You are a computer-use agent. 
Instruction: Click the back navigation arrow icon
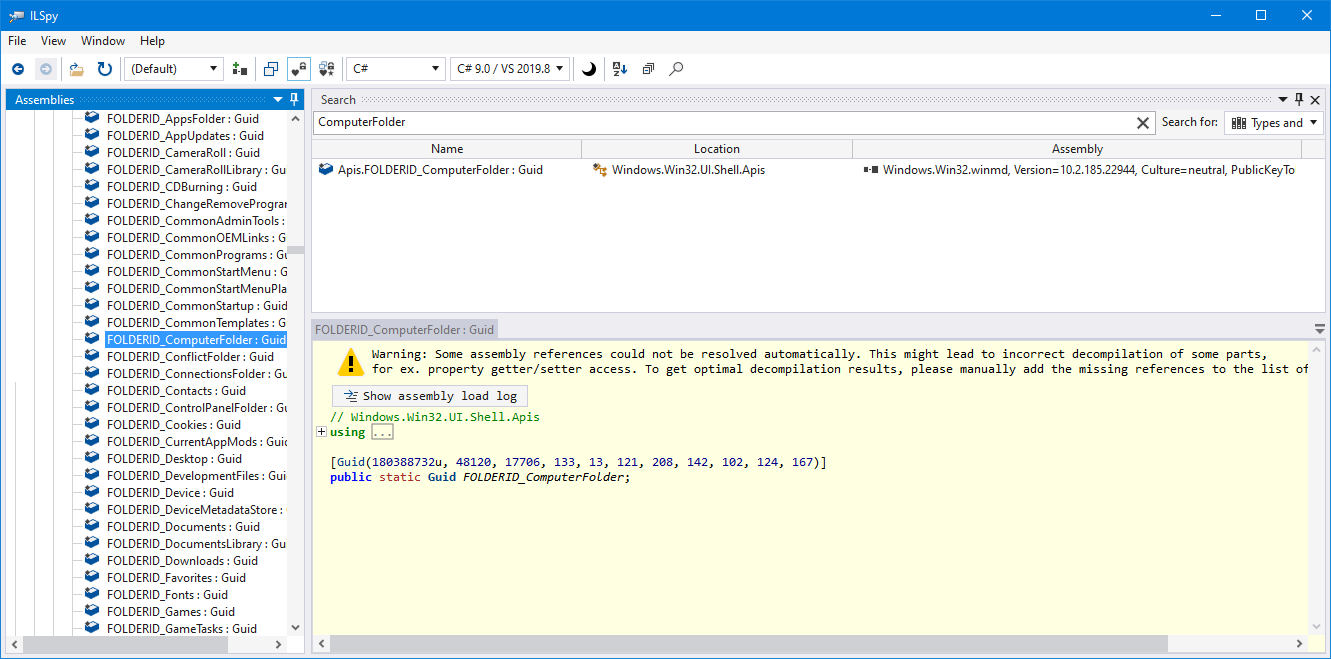[17, 68]
